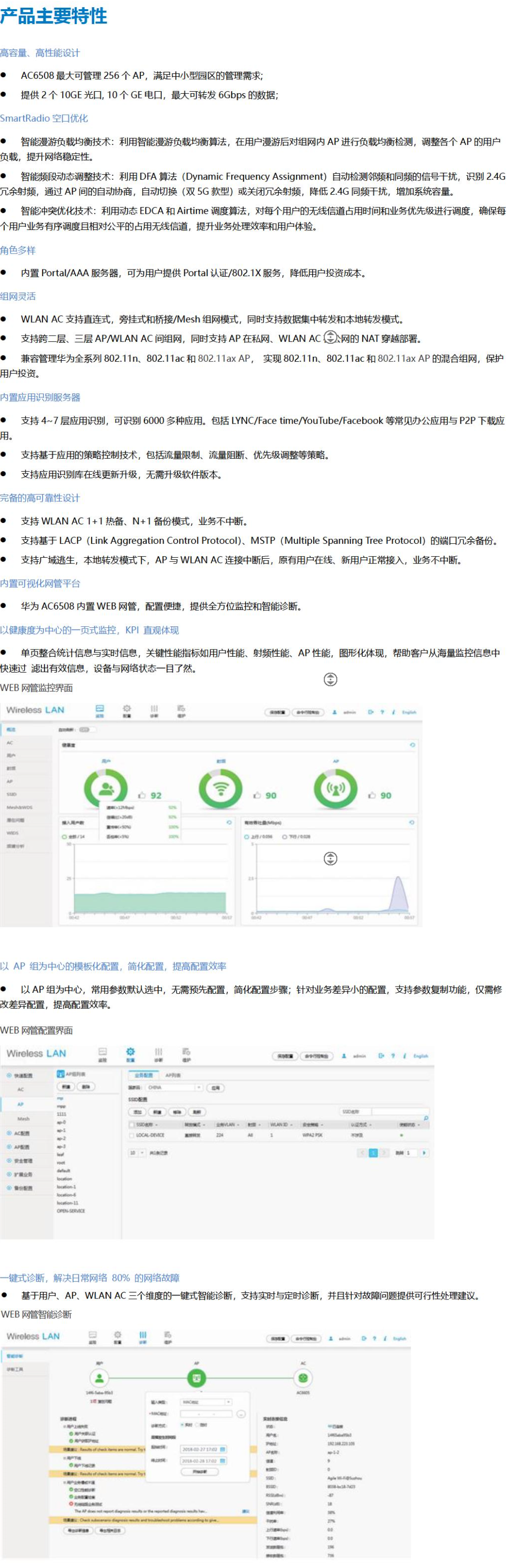Click the AC6605 node icon in topology
Screen dimensions: 512x1568
pos(303,1377)
